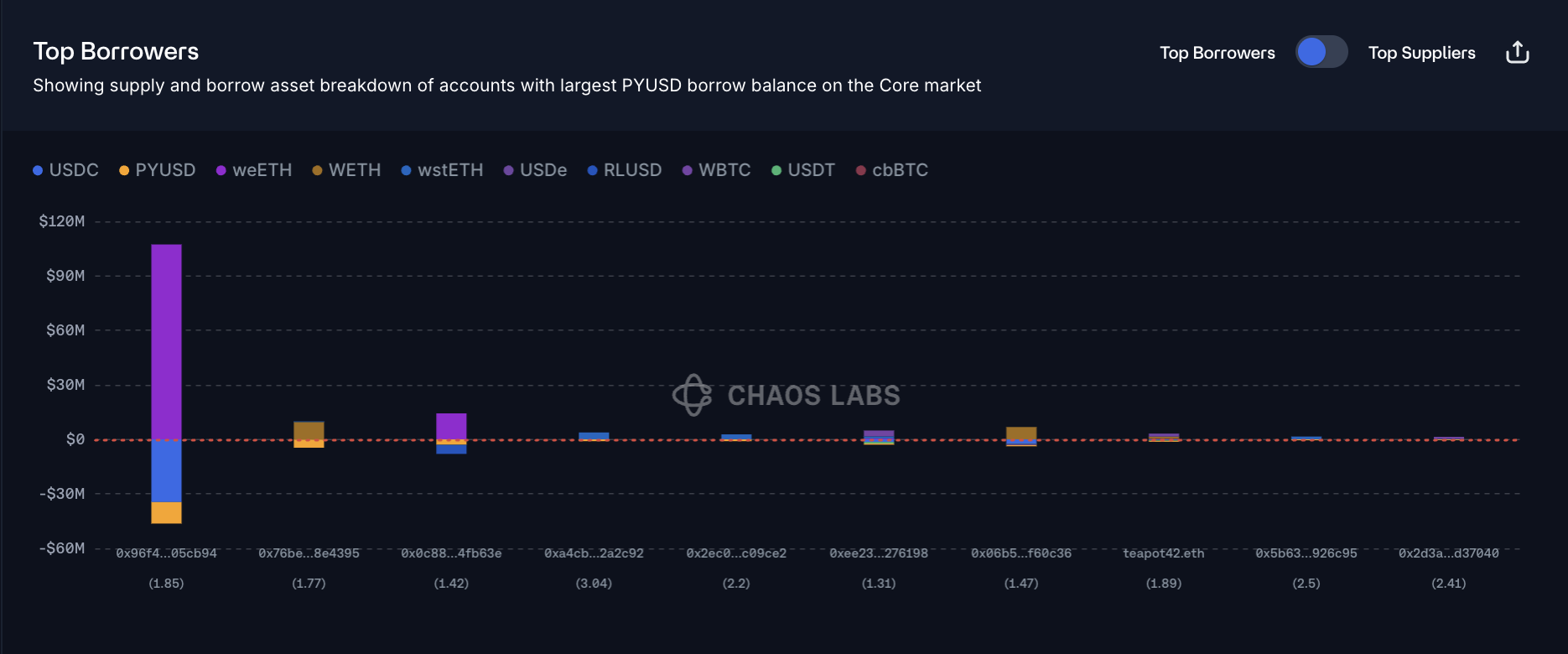Click the export/share icon

(1517, 53)
